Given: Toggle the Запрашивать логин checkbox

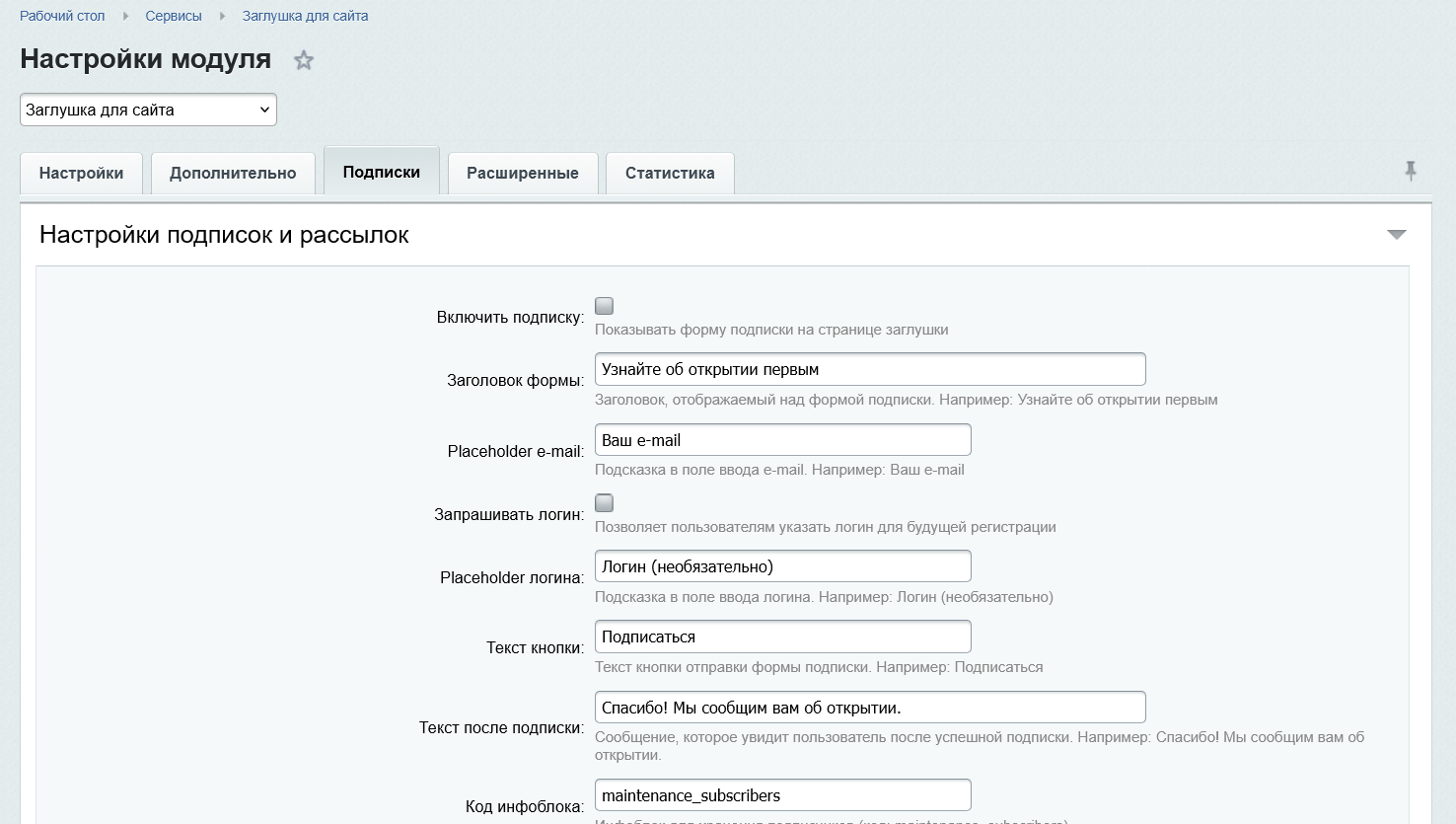Looking at the screenshot, I should [x=605, y=503].
